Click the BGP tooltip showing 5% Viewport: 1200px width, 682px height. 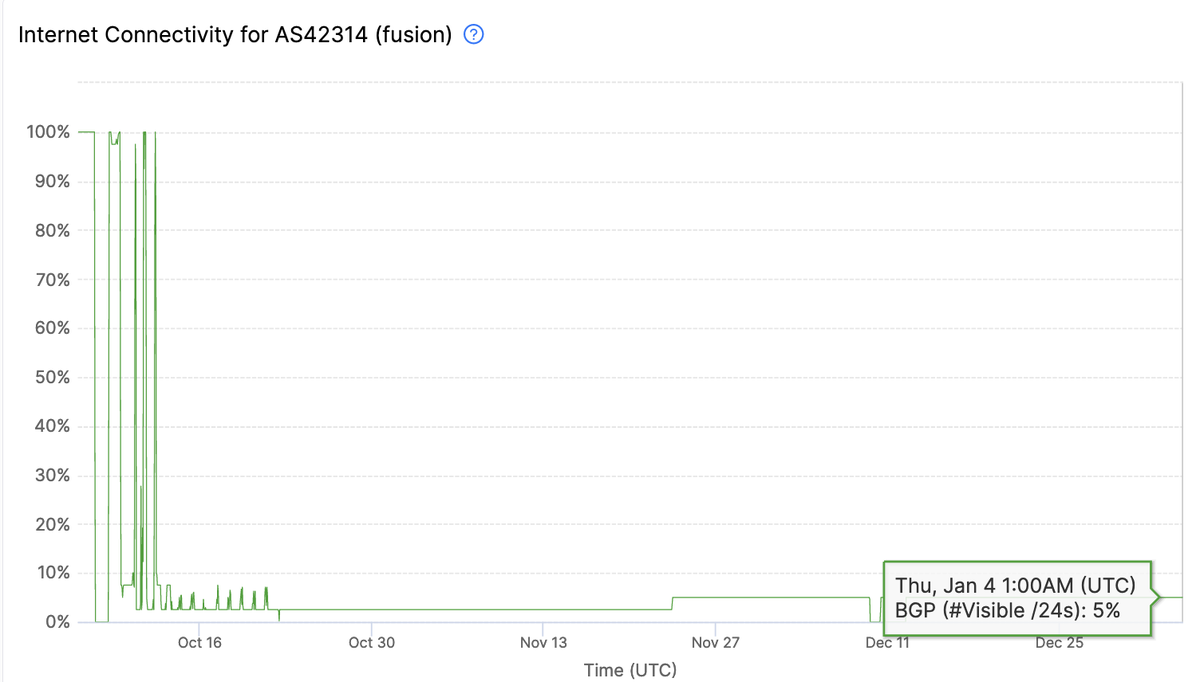pos(1016,598)
